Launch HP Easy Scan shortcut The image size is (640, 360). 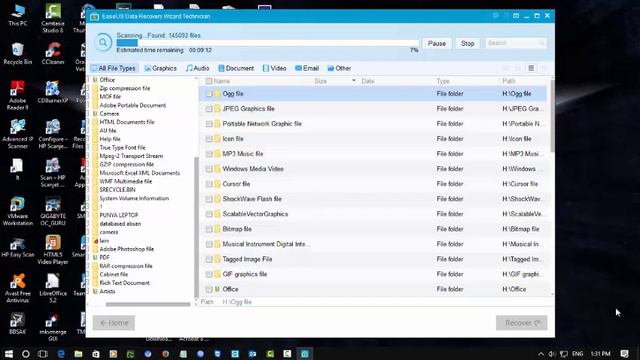(x=18, y=247)
